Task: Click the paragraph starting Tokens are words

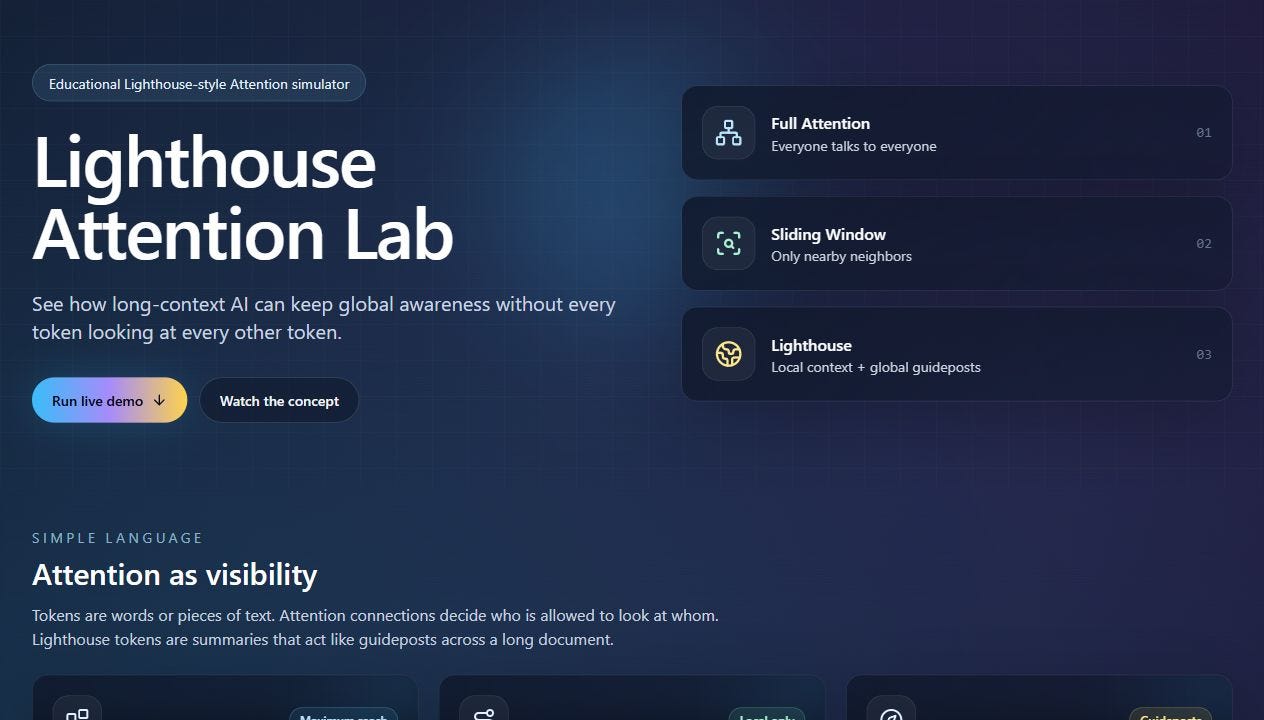Action: 375,627
